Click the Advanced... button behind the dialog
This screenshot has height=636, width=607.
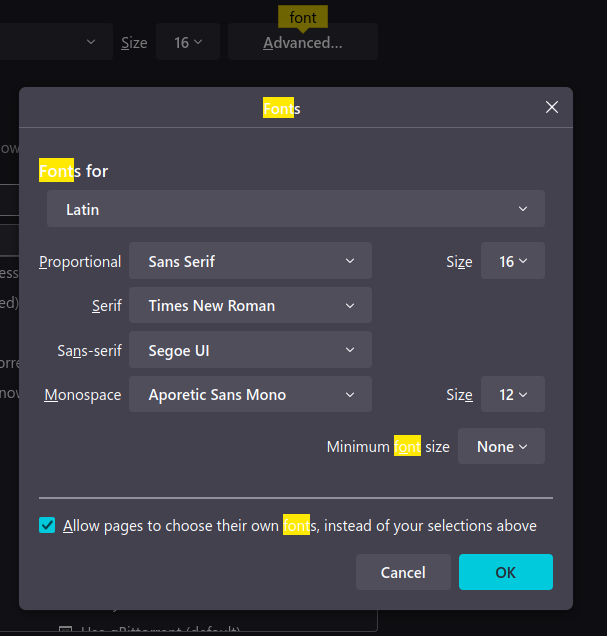coord(302,42)
